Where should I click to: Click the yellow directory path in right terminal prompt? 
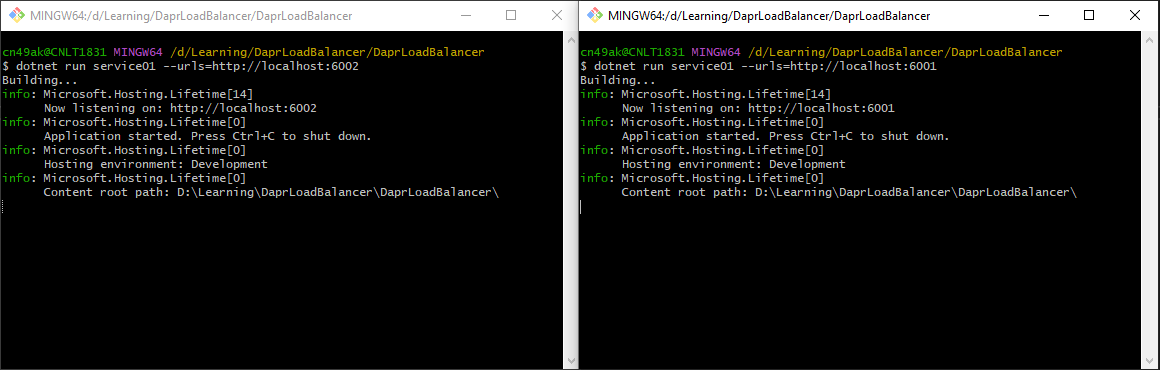pos(905,53)
